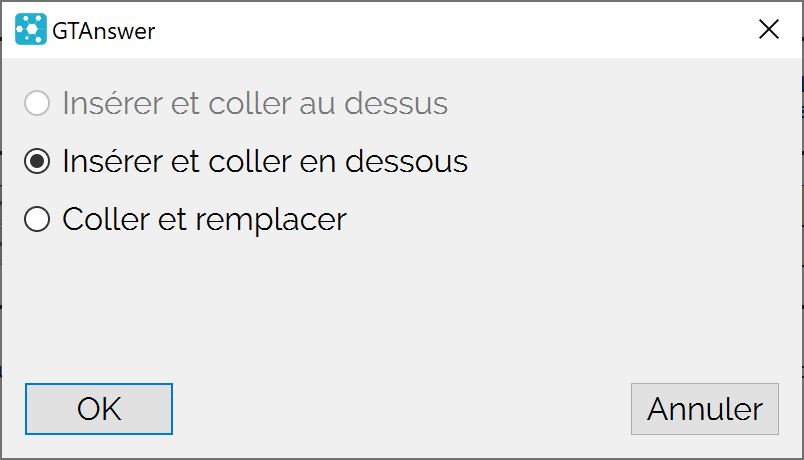
Task: Choose the "Insérer et coller en dessous" radio circle
Action: point(37,161)
